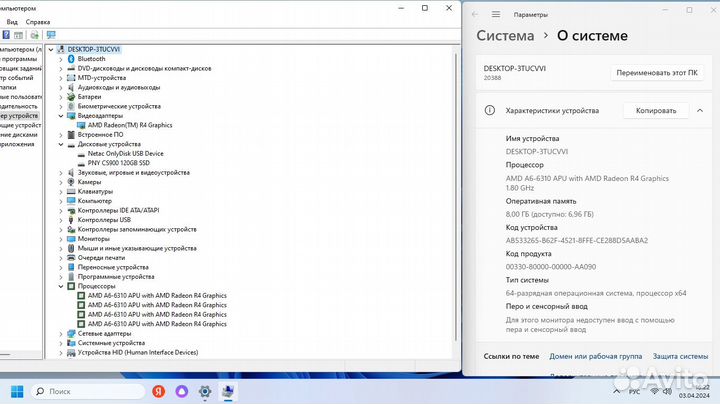
Task: Click the Bluetooth category icon in Device Manager
Action: (71, 59)
